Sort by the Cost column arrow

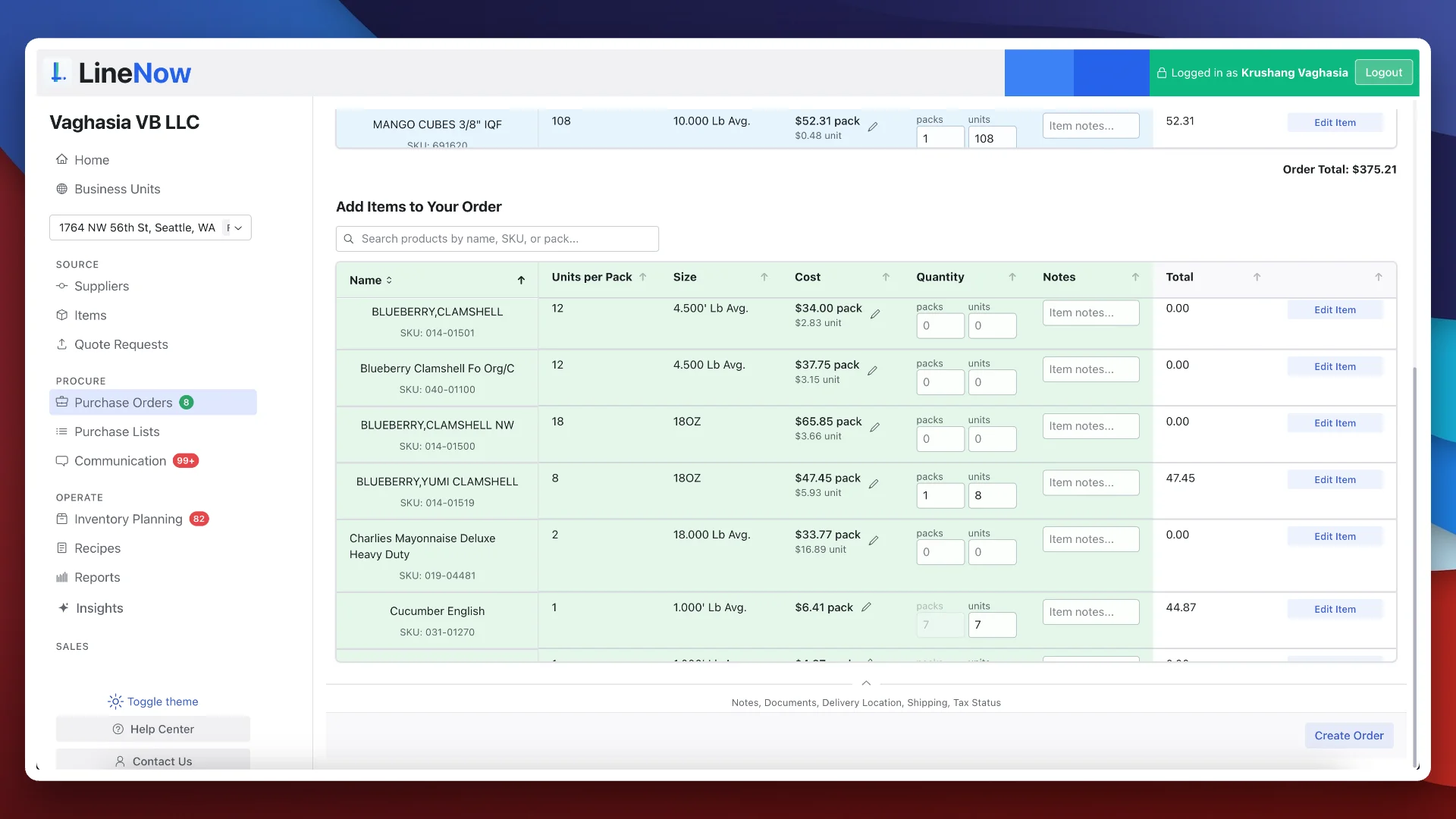click(x=885, y=278)
